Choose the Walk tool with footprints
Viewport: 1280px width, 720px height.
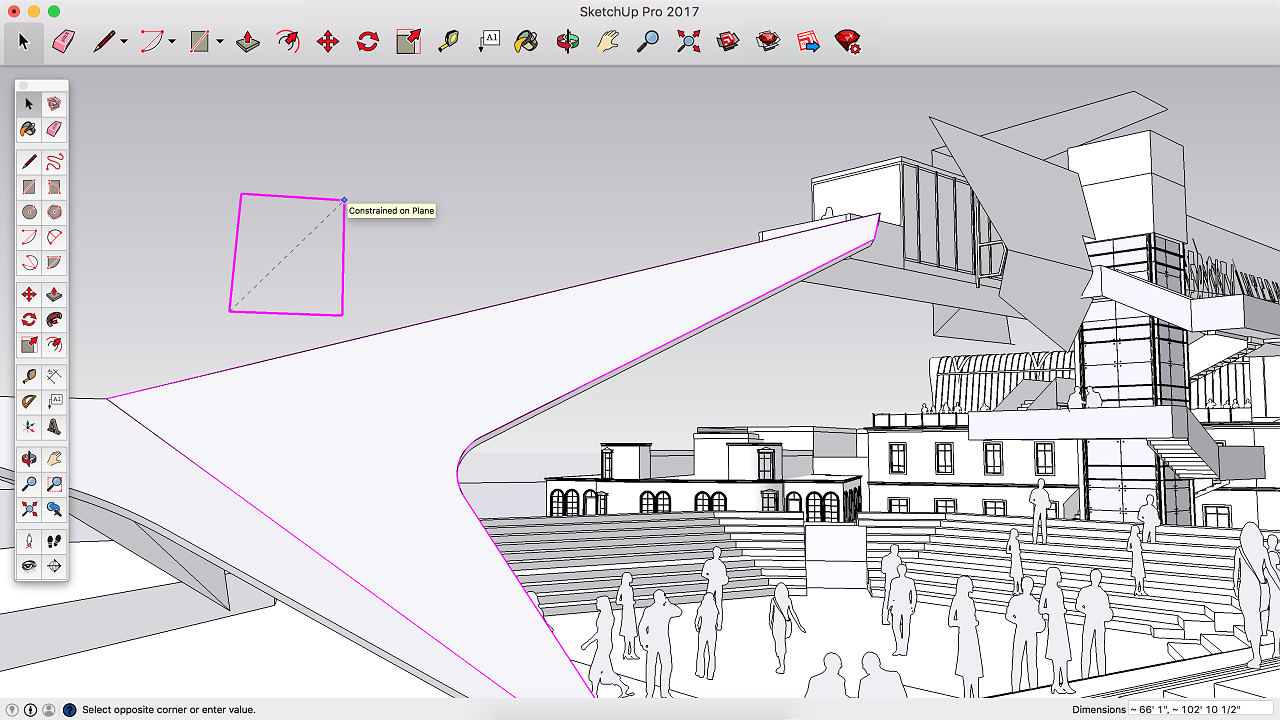[x=54, y=541]
